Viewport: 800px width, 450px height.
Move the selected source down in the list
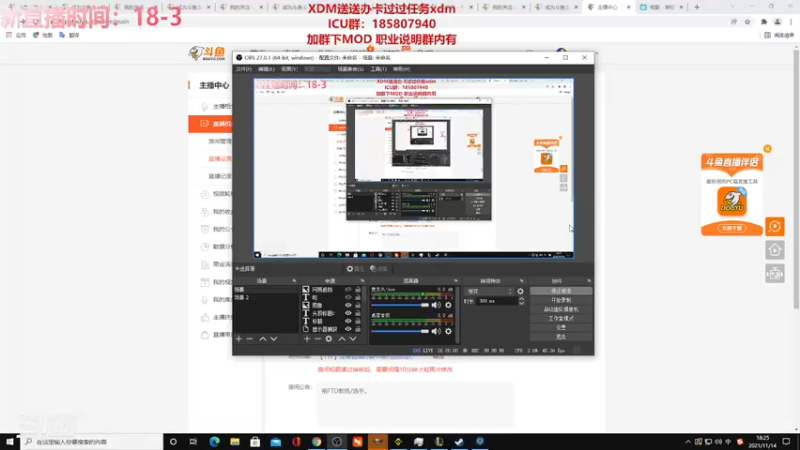point(353,339)
